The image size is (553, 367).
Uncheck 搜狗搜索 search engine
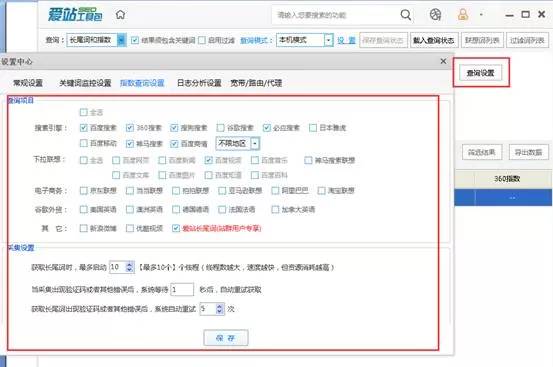[174, 128]
